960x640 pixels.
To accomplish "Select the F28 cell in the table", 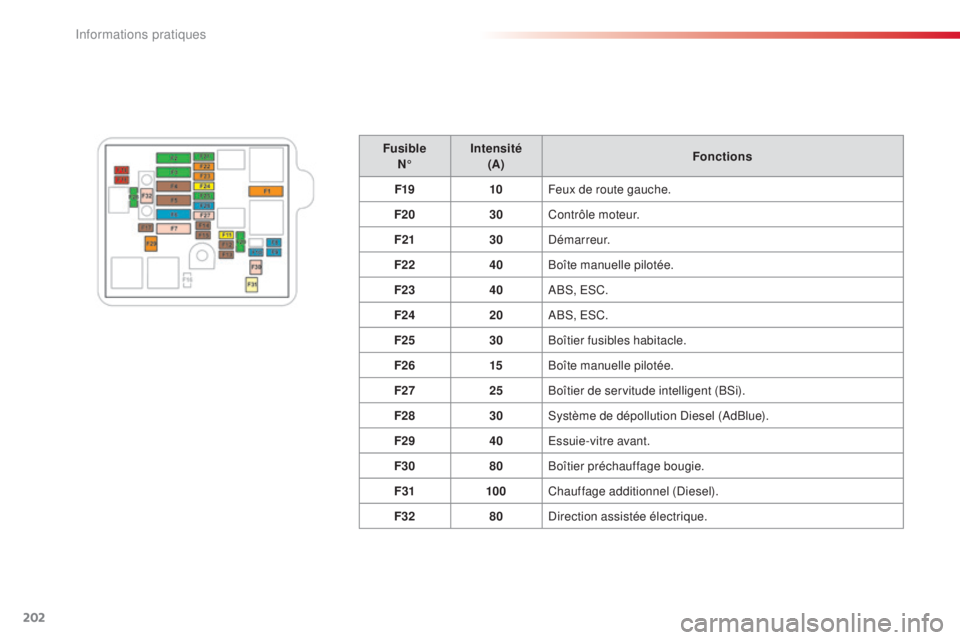I will (x=405, y=415).
